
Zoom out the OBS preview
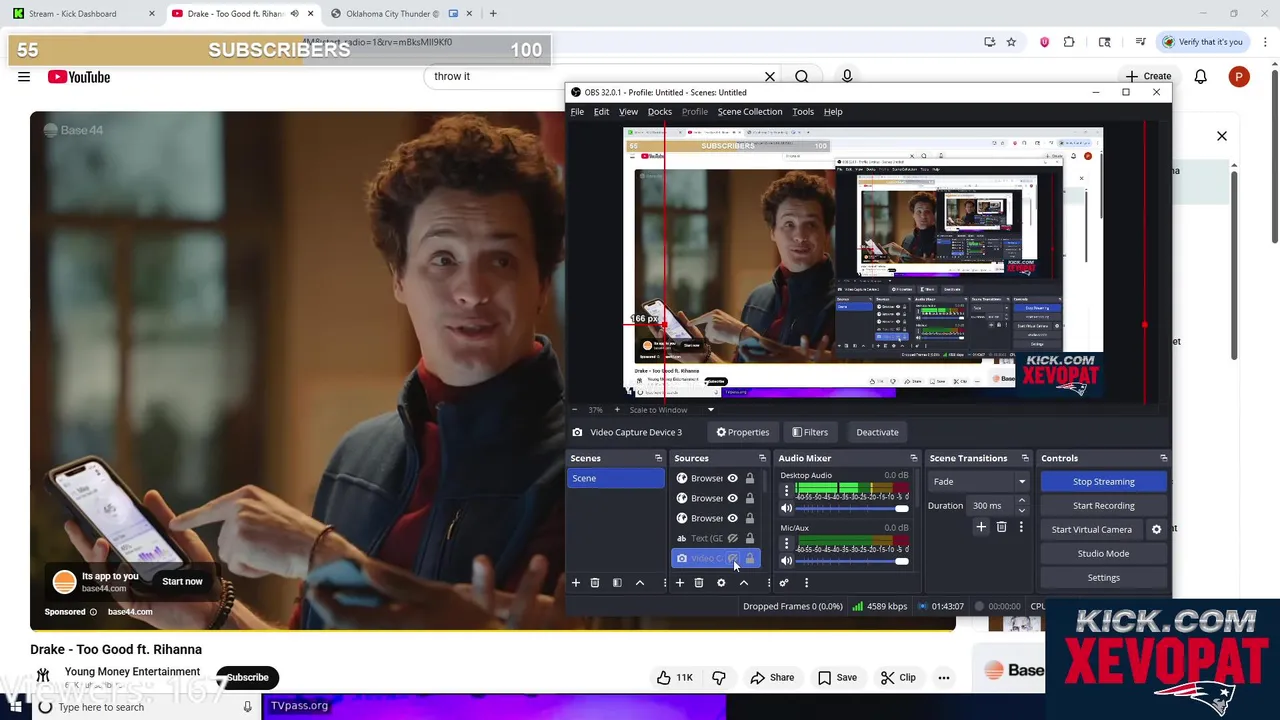tap(575, 410)
